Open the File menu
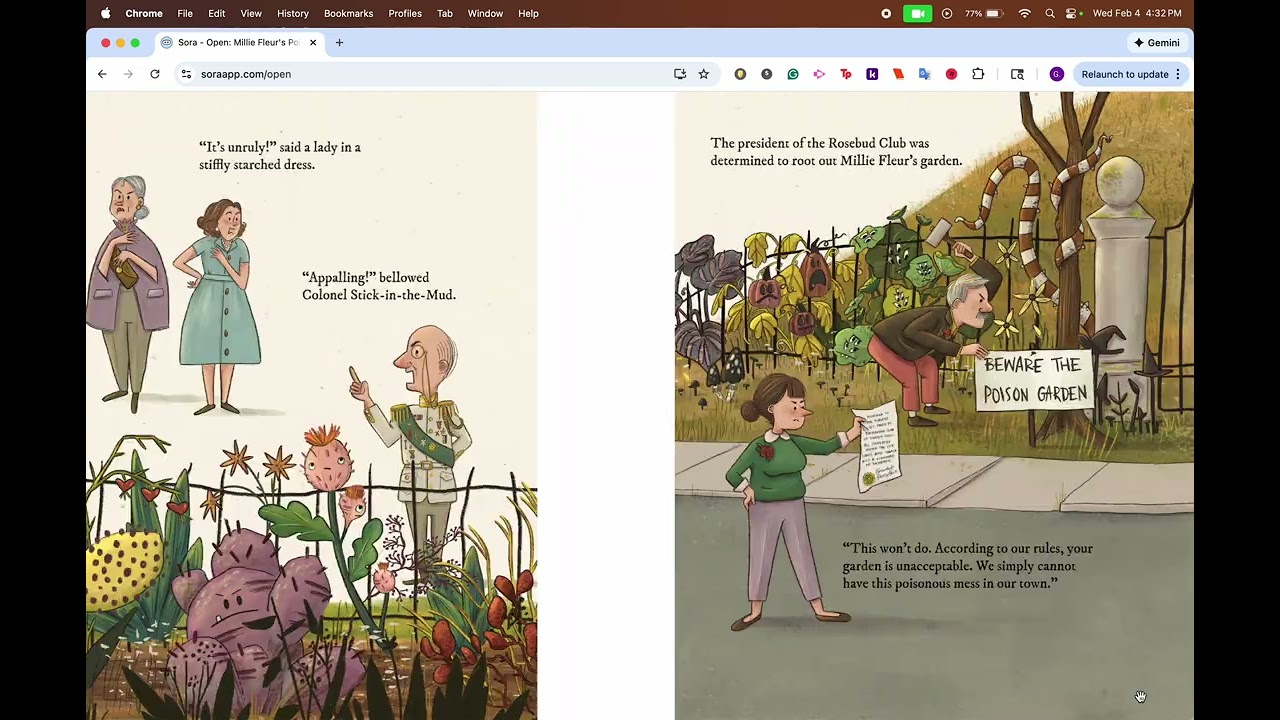 185,14
